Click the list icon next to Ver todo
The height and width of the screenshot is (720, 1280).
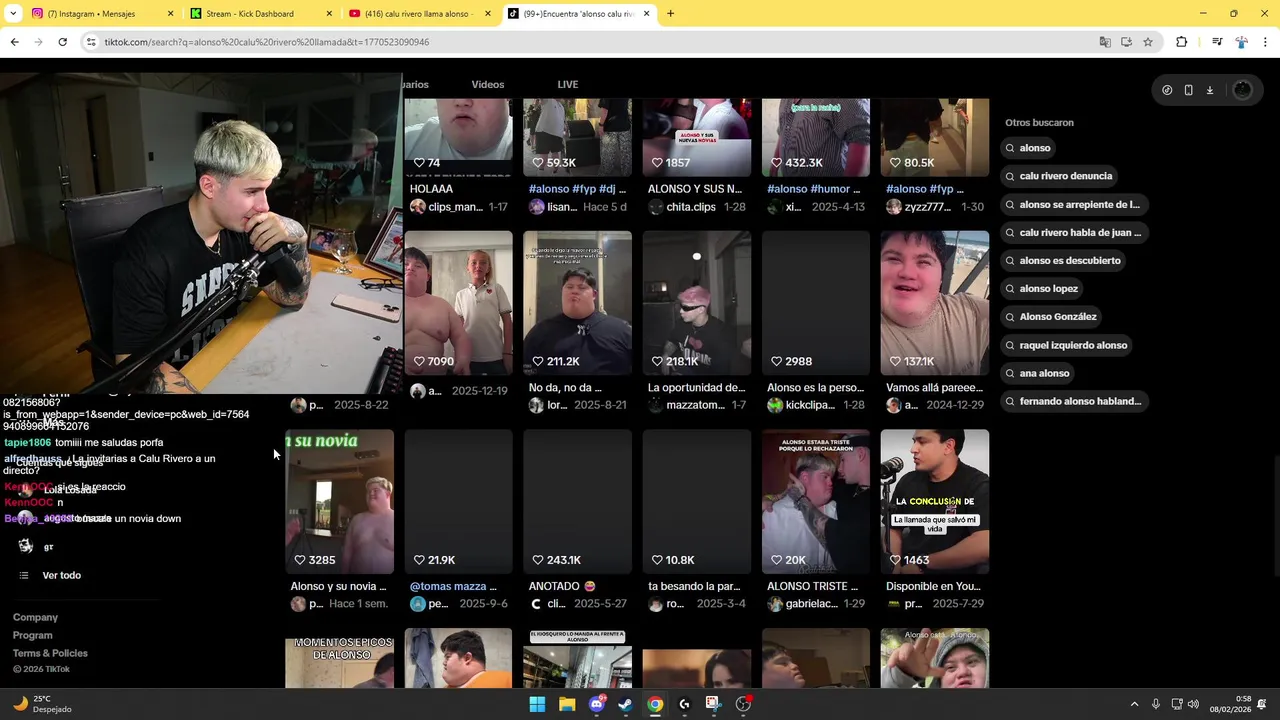24,575
